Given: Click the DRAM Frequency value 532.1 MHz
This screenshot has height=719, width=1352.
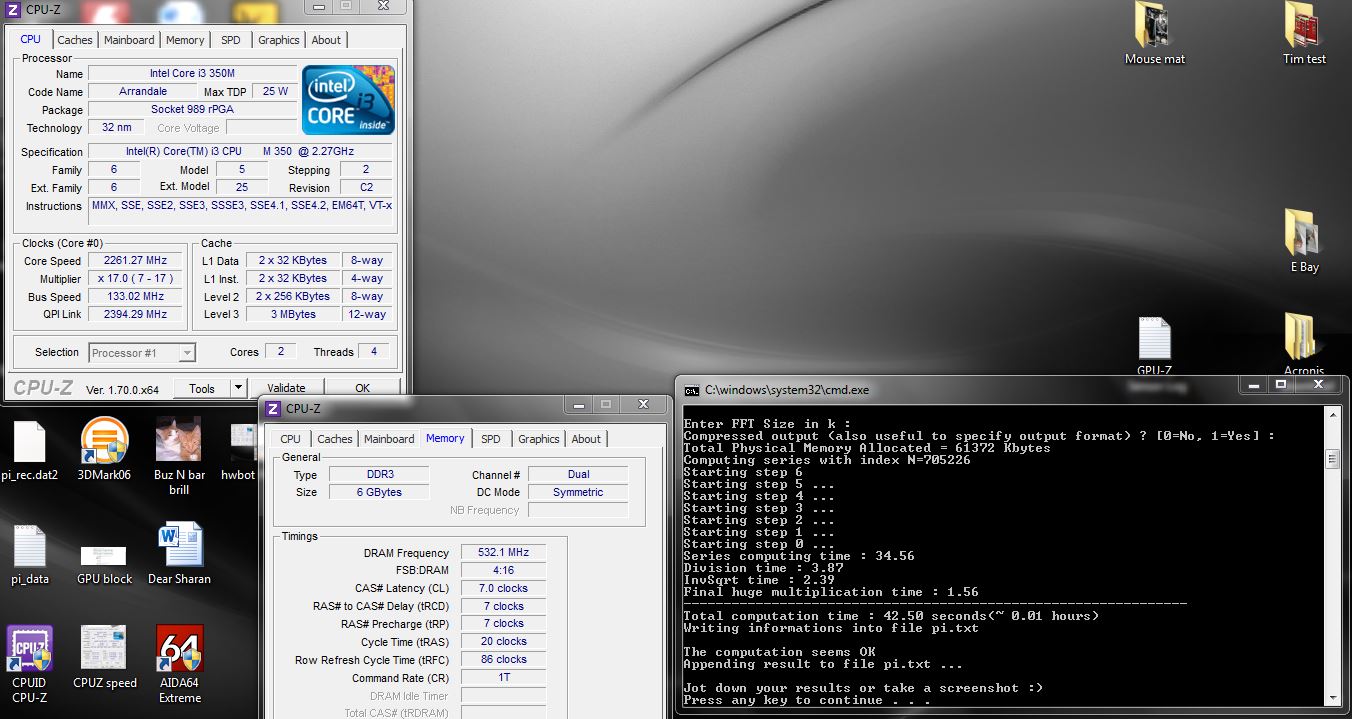Looking at the screenshot, I should [x=504, y=552].
